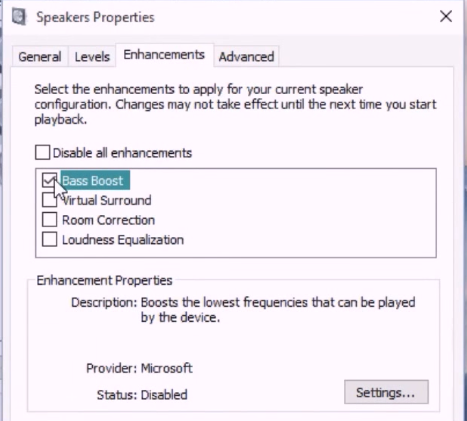Click the Disable all enhancements label text
467x421 pixels.
[122, 153]
